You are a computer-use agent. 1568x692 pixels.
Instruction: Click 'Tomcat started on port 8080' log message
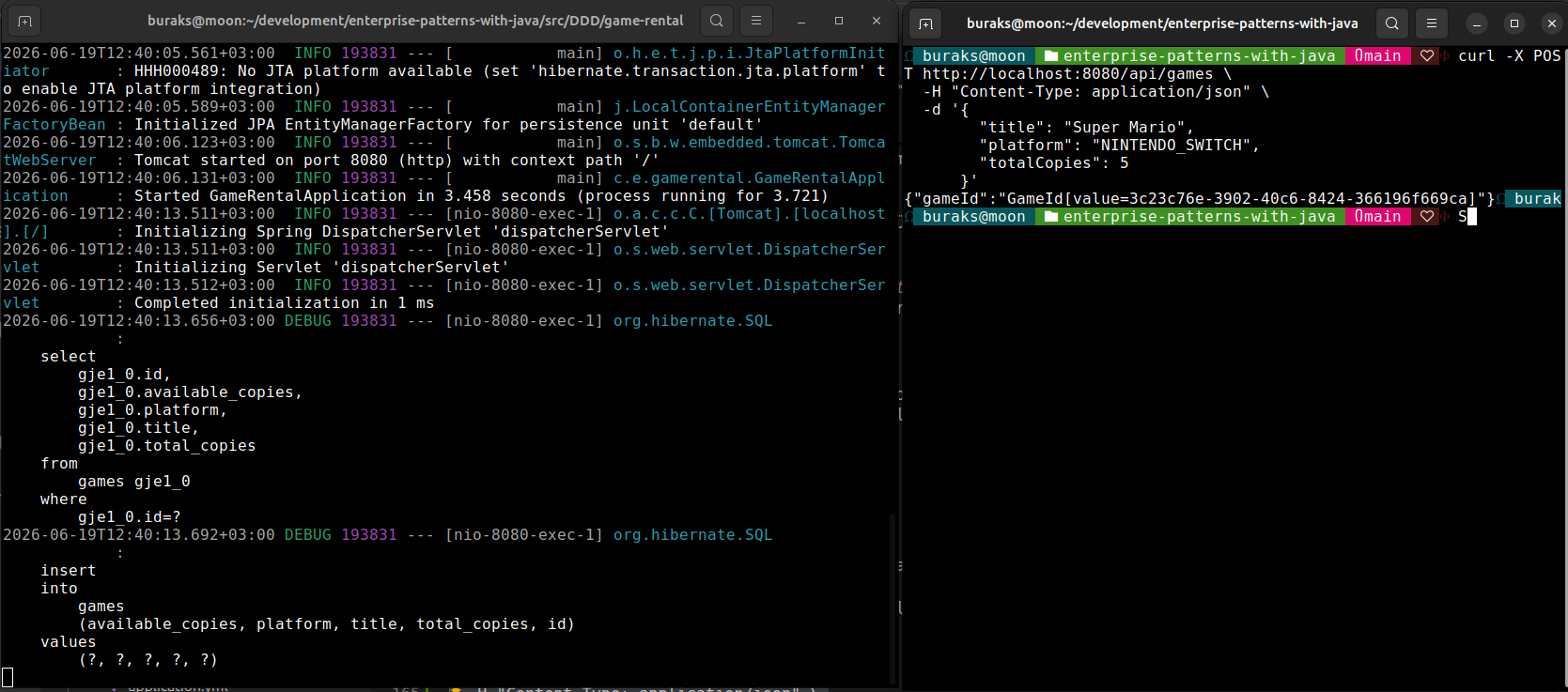[260, 161]
